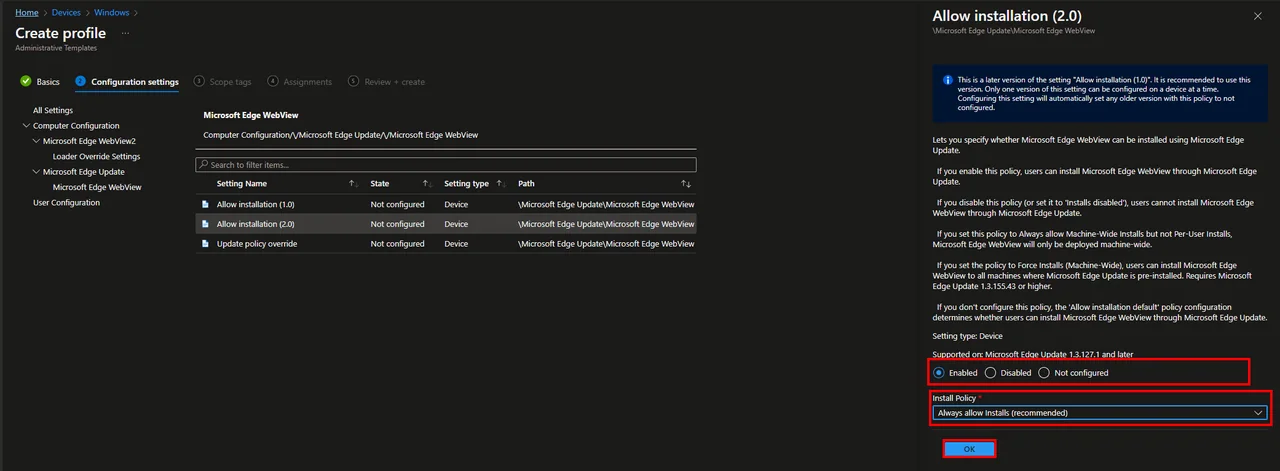Follow the Devices breadcrumb link
This screenshot has height=471, width=1280.
[66, 12]
